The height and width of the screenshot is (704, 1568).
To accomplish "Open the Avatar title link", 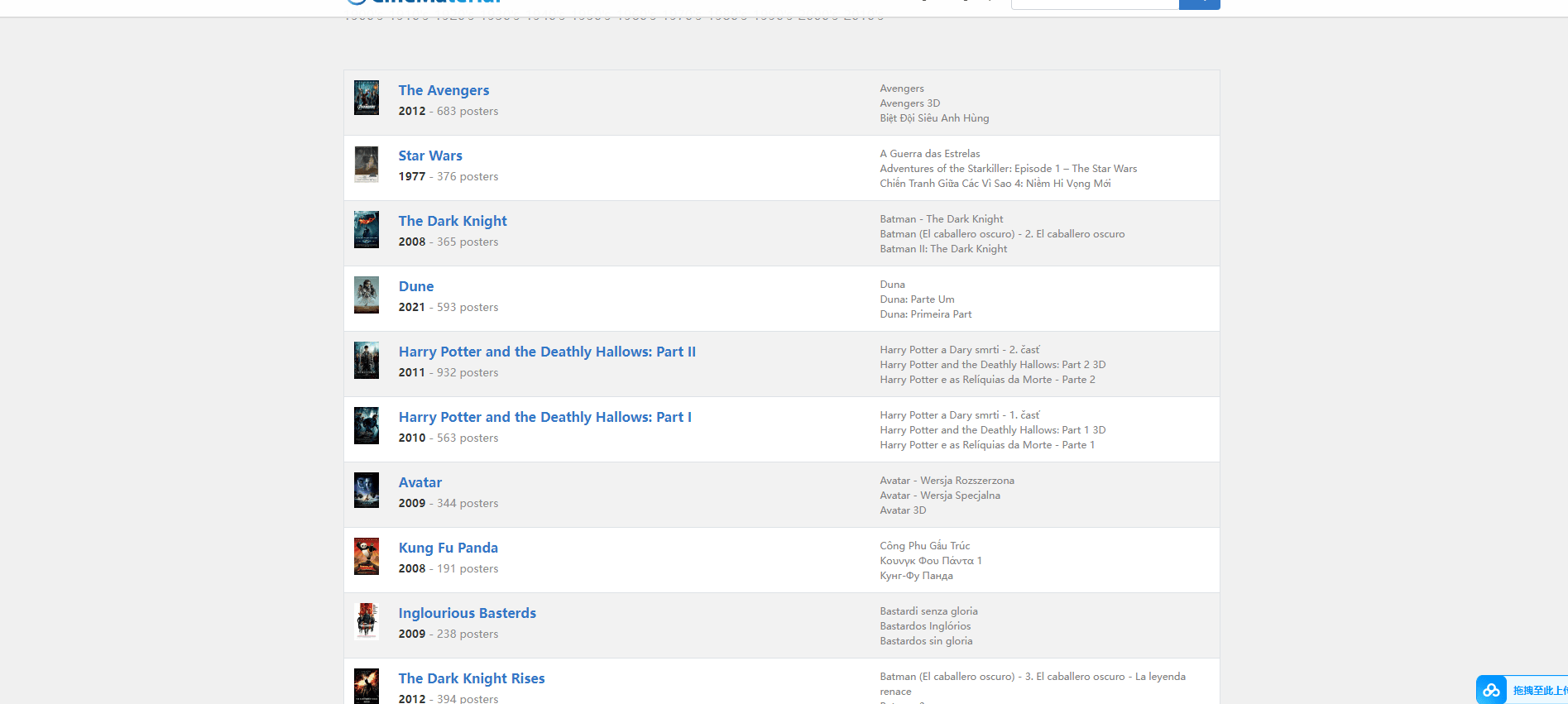I will click(420, 482).
